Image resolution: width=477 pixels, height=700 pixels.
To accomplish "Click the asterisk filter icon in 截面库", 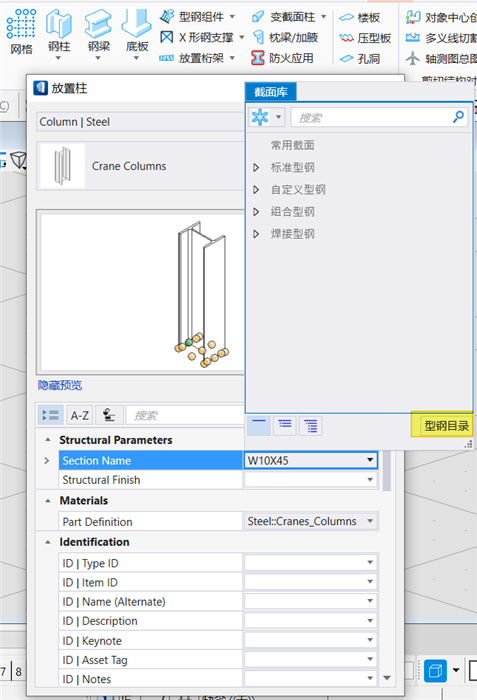I will point(260,117).
